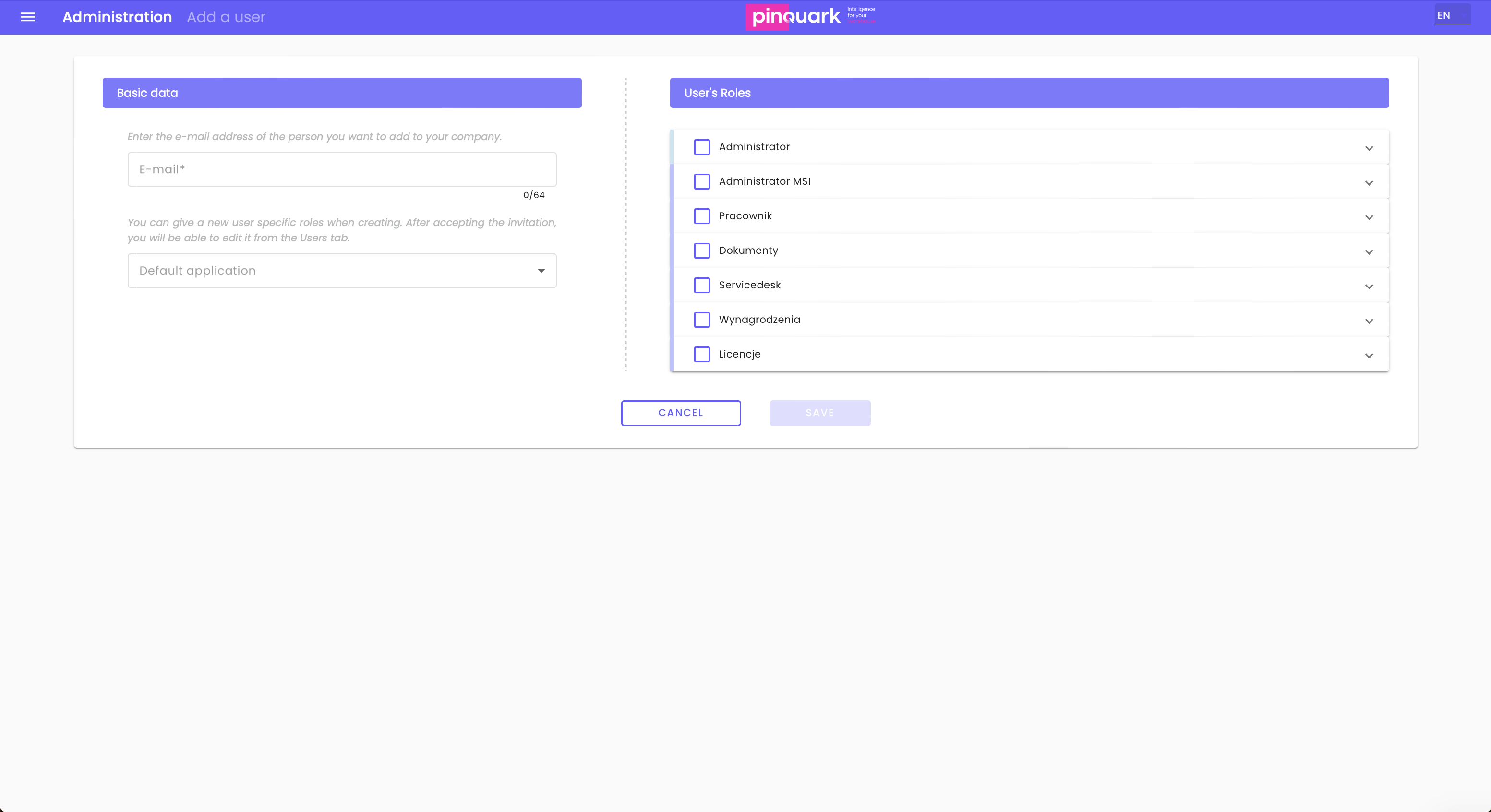Expand the Pracownik role details
The width and height of the screenshot is (1491, 812).
coord(1369,217)
